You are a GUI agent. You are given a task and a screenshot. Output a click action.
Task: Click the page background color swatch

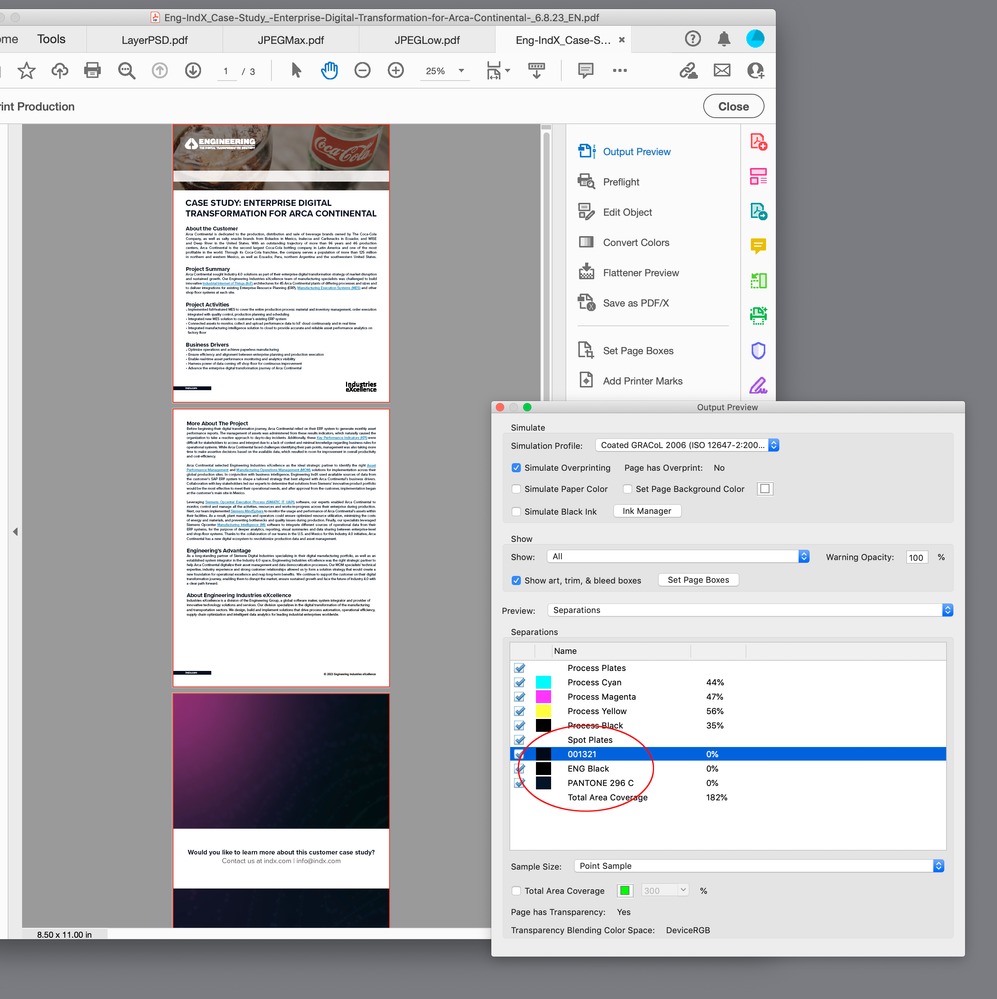765,489
